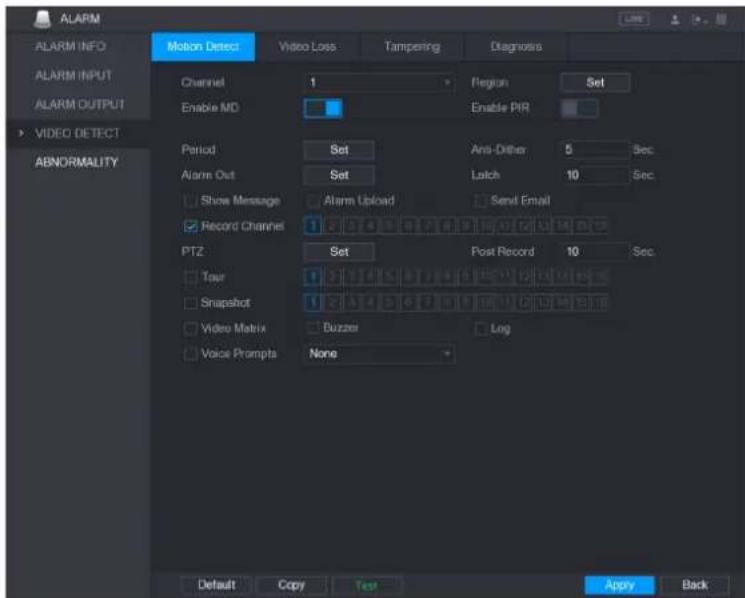The image size is (745, 598).
Task: Switch to the Motion Detect tab
Action: point(203,47)
